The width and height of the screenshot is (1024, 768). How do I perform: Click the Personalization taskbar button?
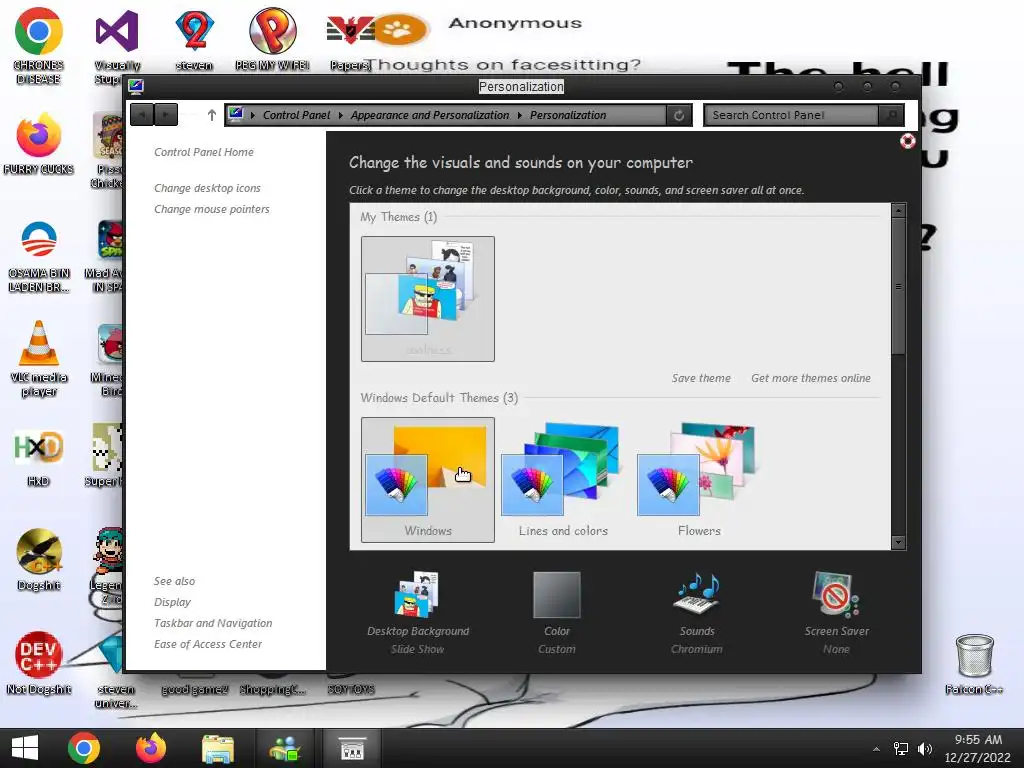[352, 748]
